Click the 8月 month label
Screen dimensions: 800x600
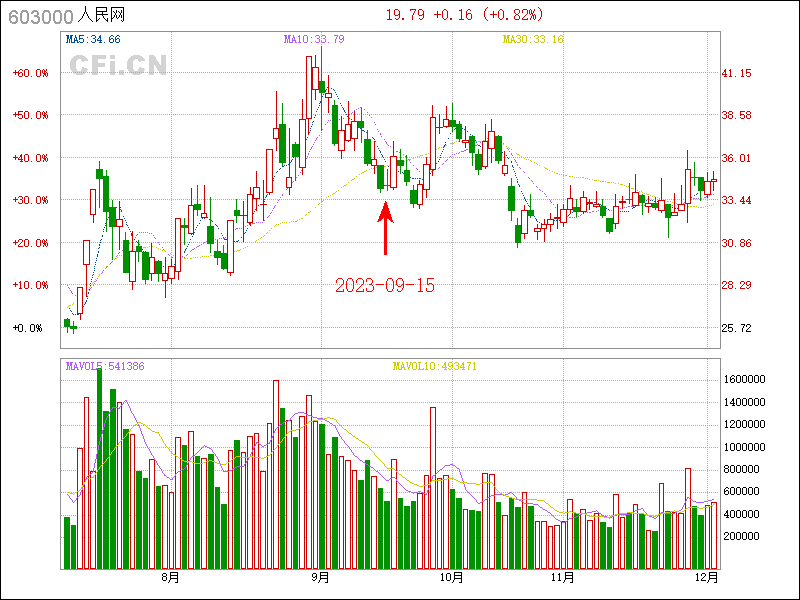170,578
